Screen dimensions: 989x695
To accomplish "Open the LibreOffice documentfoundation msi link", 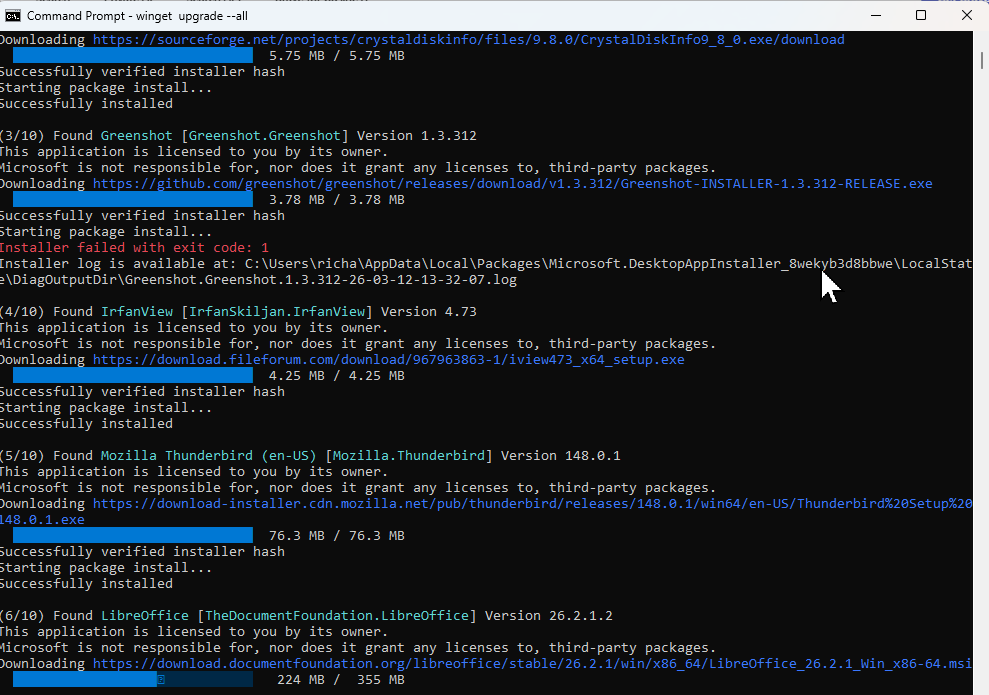I will tap(532, 664).
